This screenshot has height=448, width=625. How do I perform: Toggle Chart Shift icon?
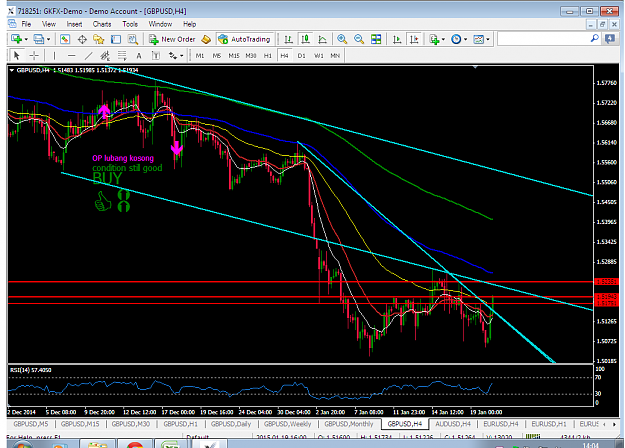click(x=414, y=39)
